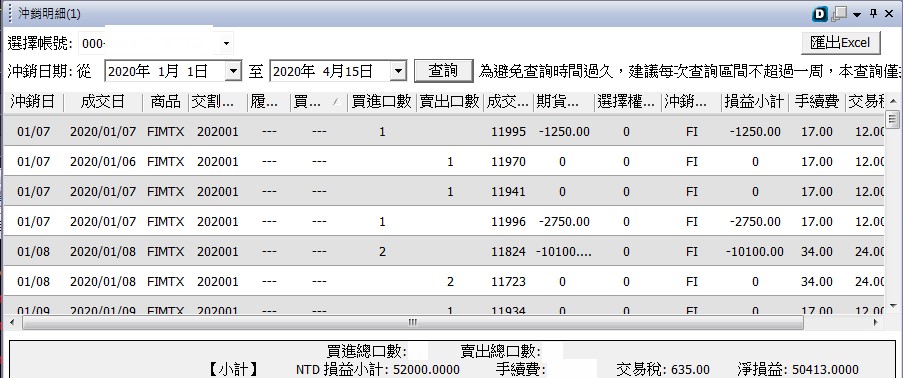
Task: Open the end date calendar dropdown
Action: (398, 71)
